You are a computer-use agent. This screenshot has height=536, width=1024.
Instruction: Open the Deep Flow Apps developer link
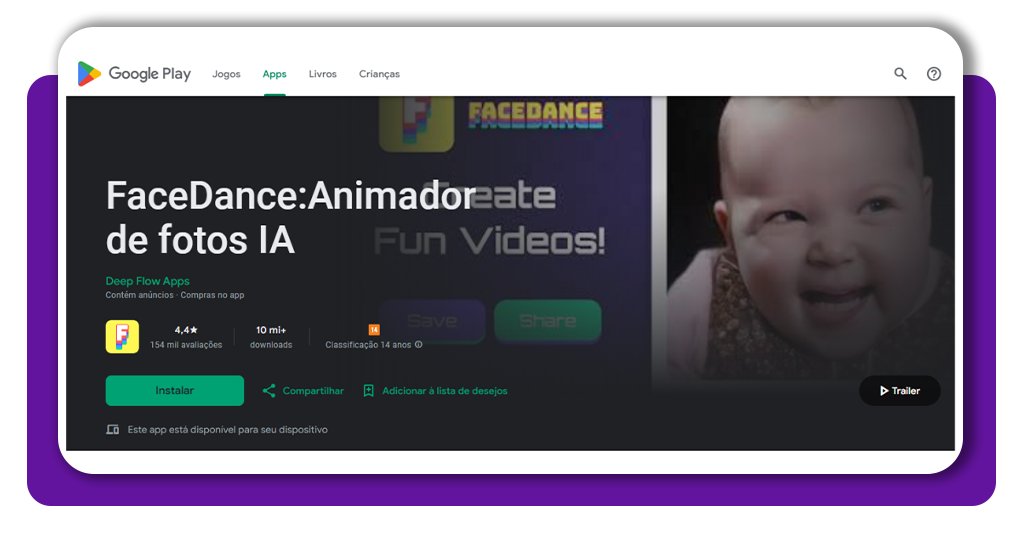pyautogui.click(x=147, y=281)
